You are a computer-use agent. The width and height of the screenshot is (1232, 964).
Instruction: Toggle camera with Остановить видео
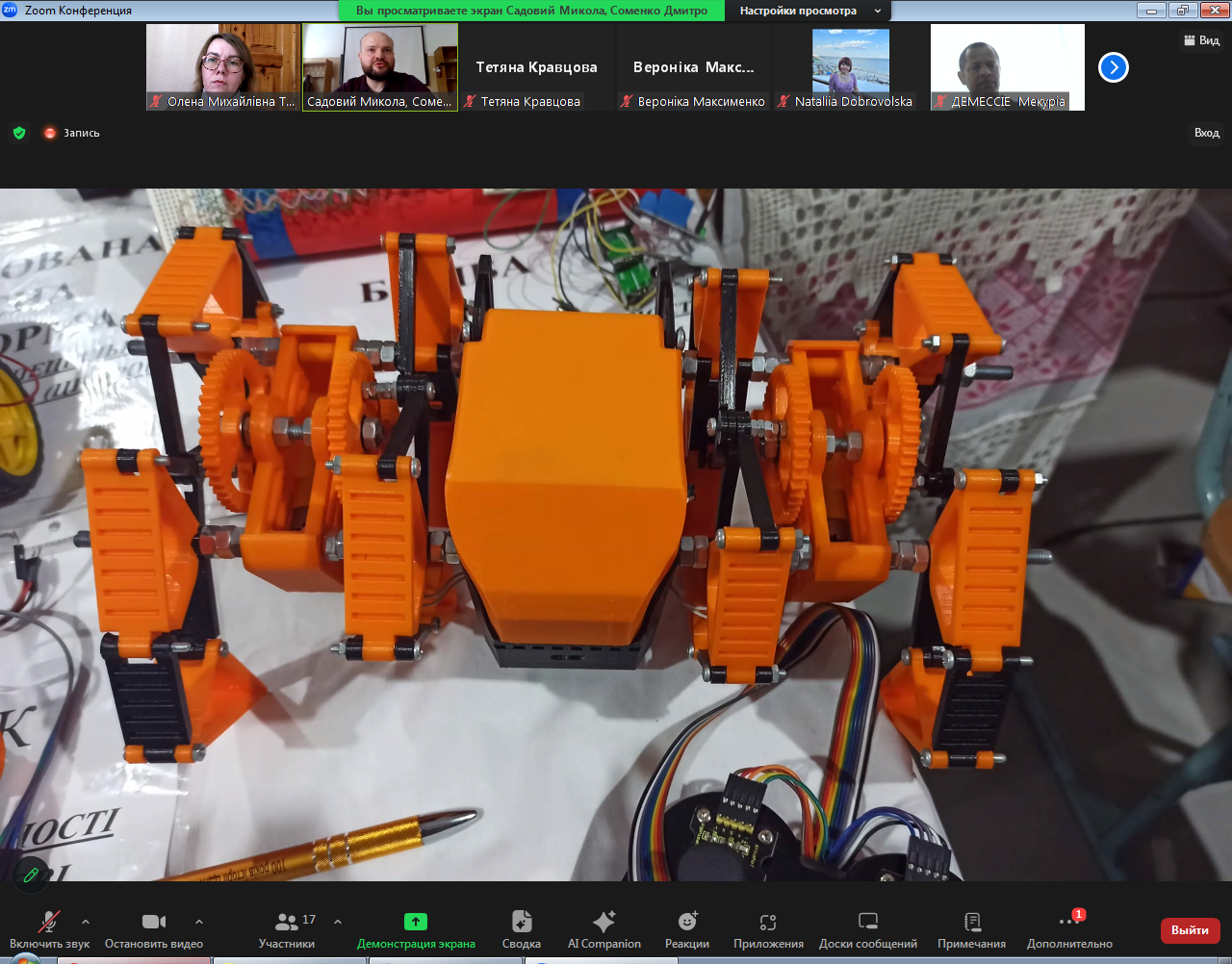(x=154, y=929)
